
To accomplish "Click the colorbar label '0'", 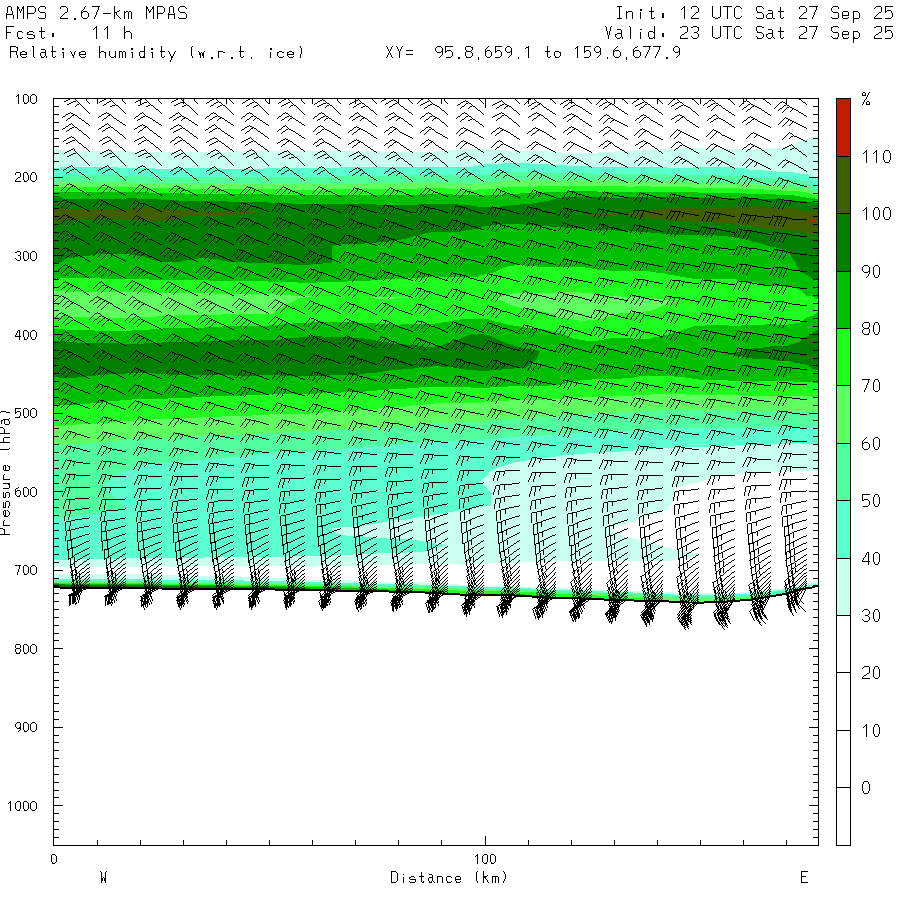I will click(x=866, y=788).
